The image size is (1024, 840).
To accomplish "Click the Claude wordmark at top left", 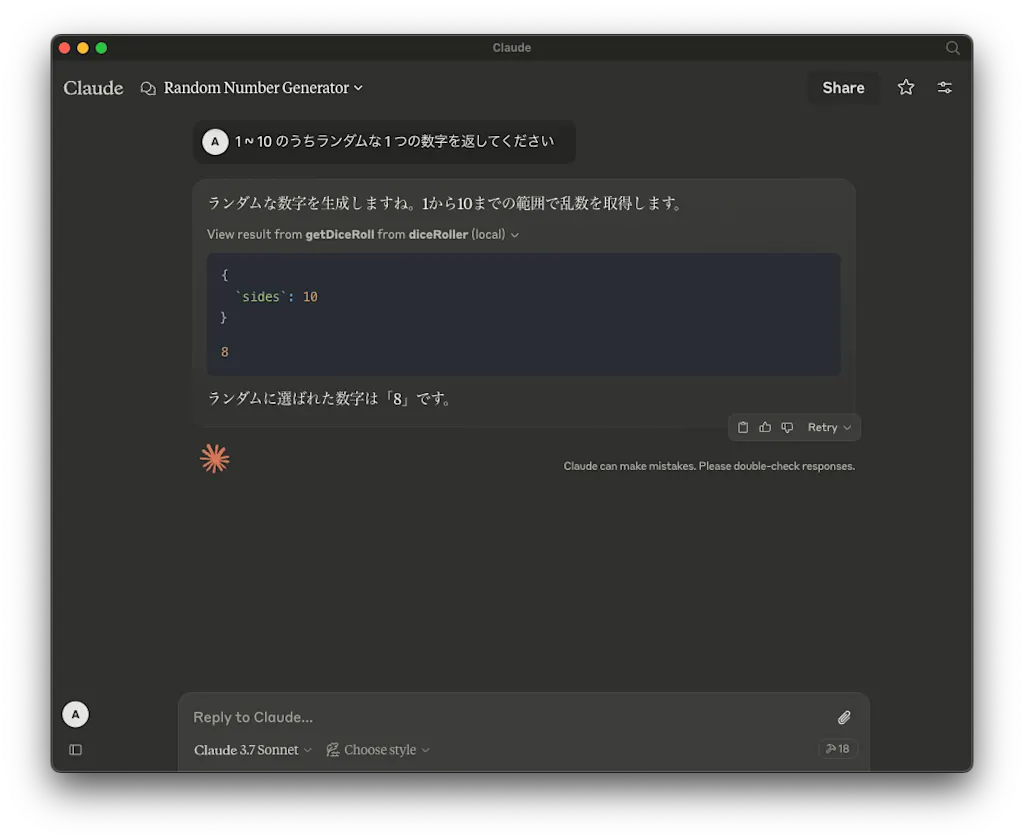I will pos(93,88).
